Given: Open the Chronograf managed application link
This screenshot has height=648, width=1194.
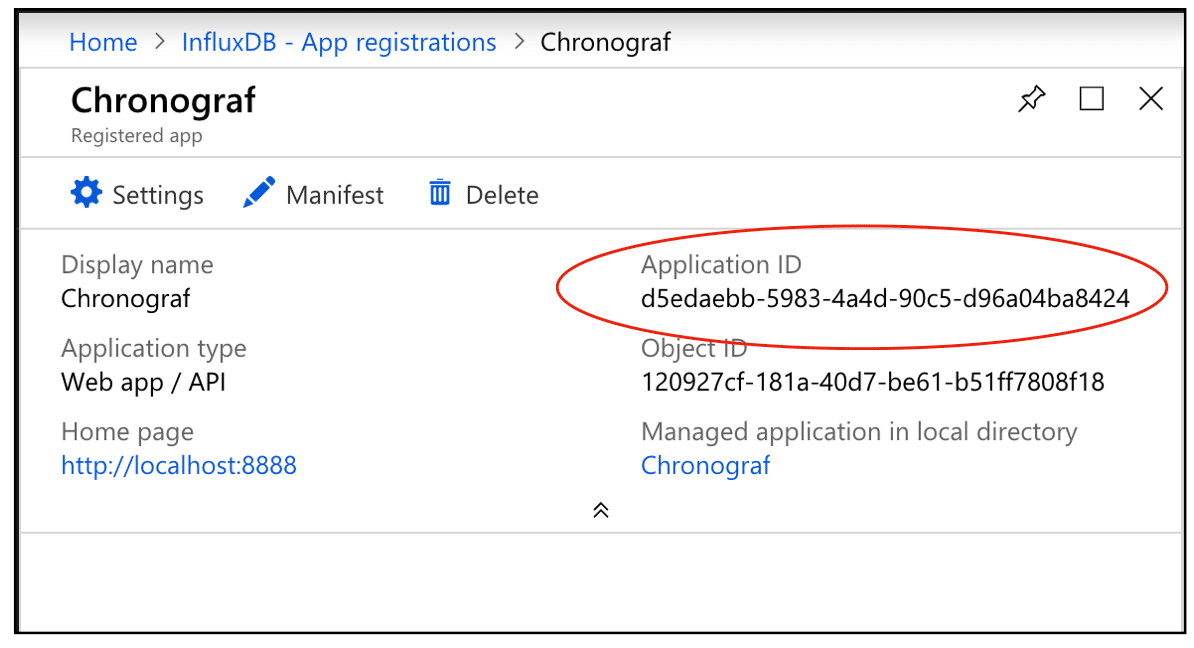Looking at the screenshot, I should tap(705, 465).
